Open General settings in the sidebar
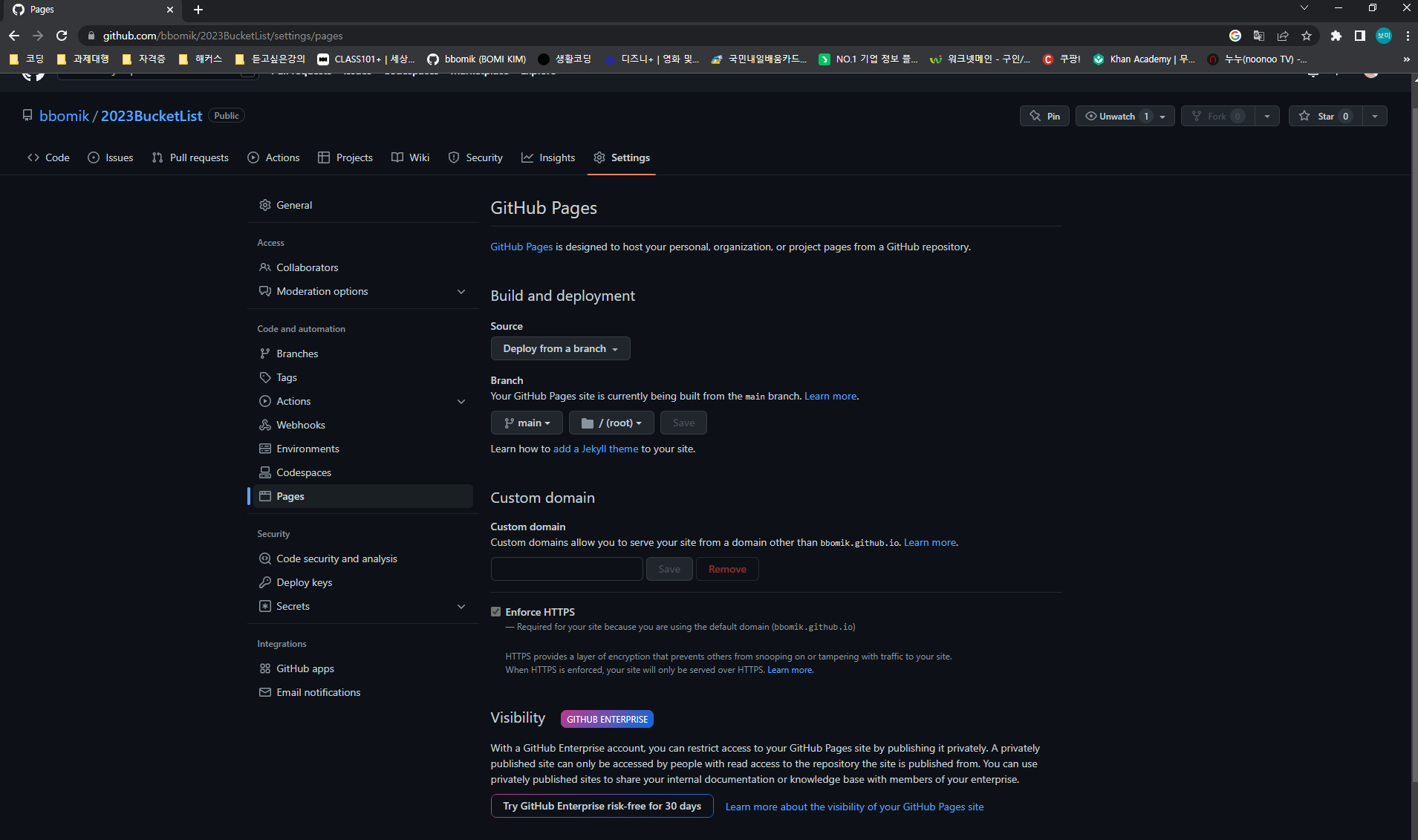The width and height of the screenshot is (1418, 840). coord(363,205)
